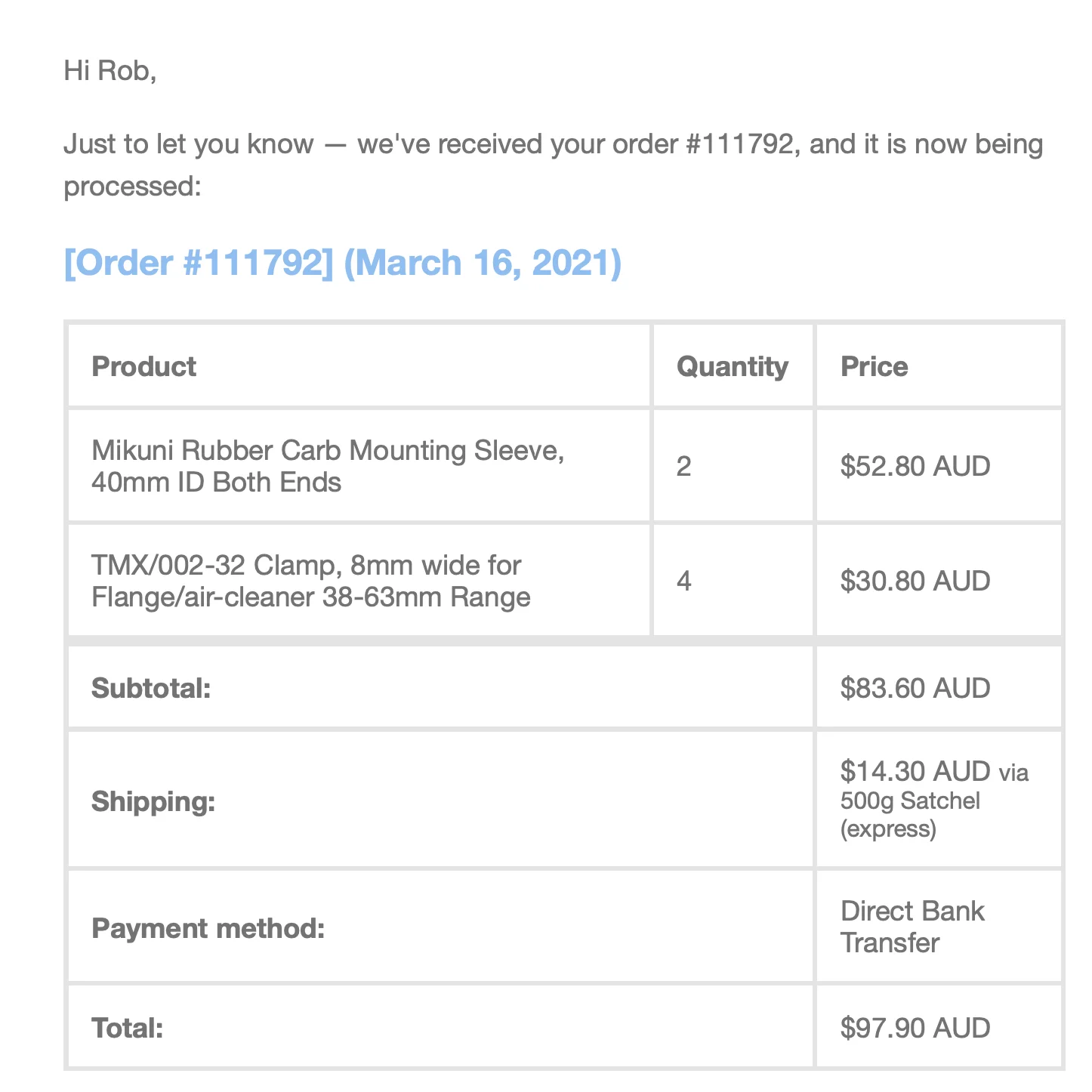
Task: Click the Subtotal row label
Action: pyautogui.click(x=150, y=688)
